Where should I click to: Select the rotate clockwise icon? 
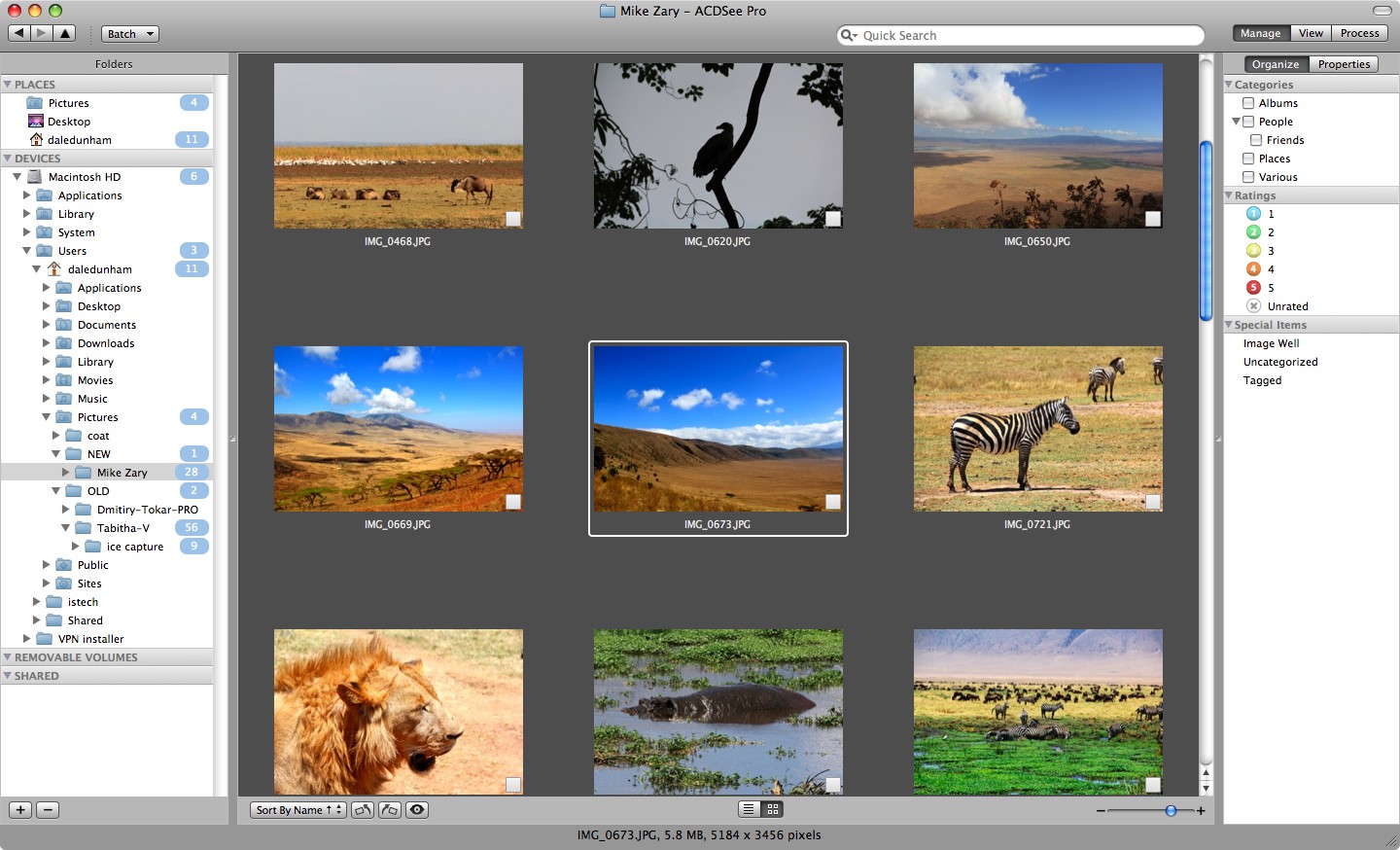(x=389, y=809)
